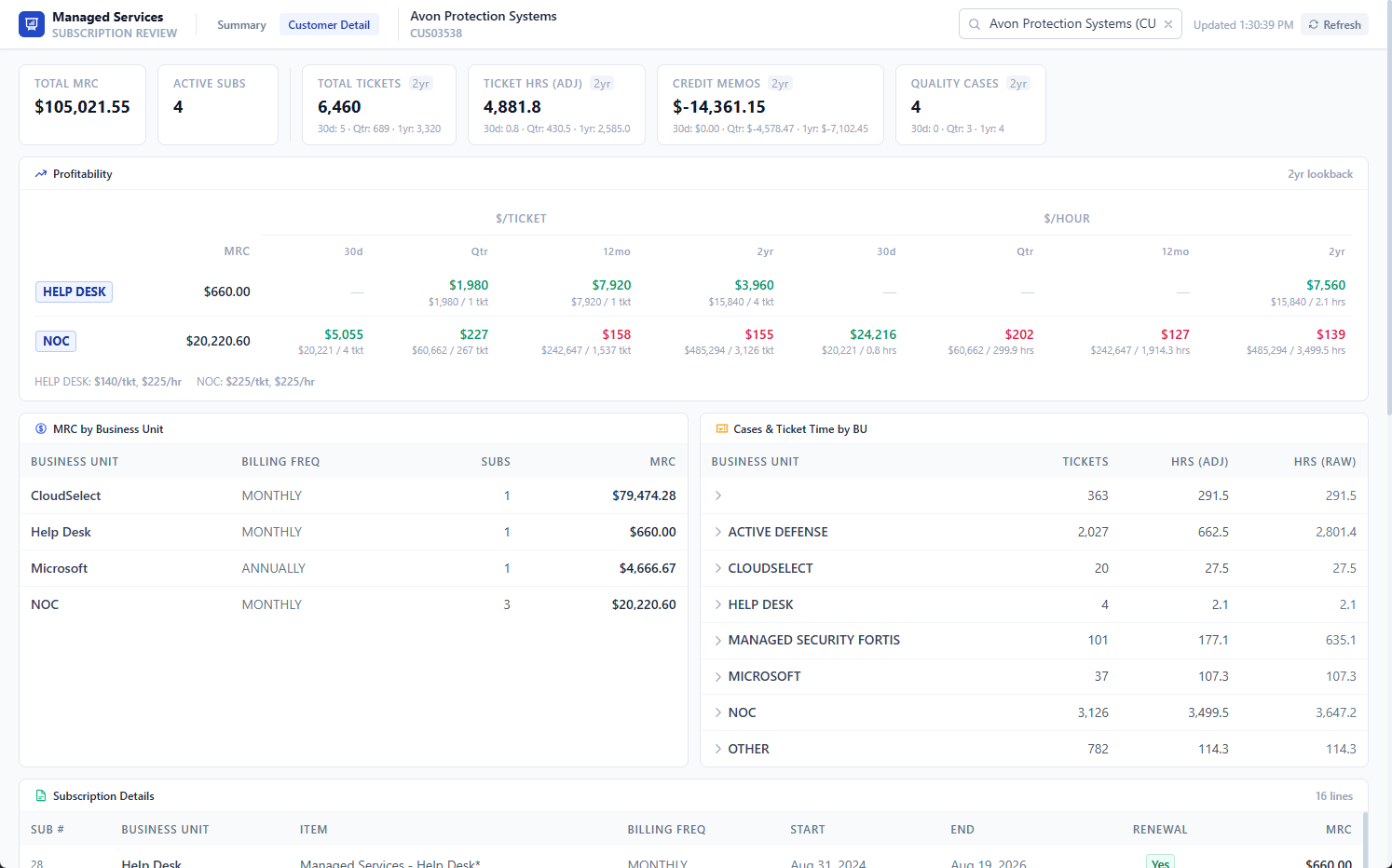
Task: Switch to the Summary tab
Action: coord(241,25)
